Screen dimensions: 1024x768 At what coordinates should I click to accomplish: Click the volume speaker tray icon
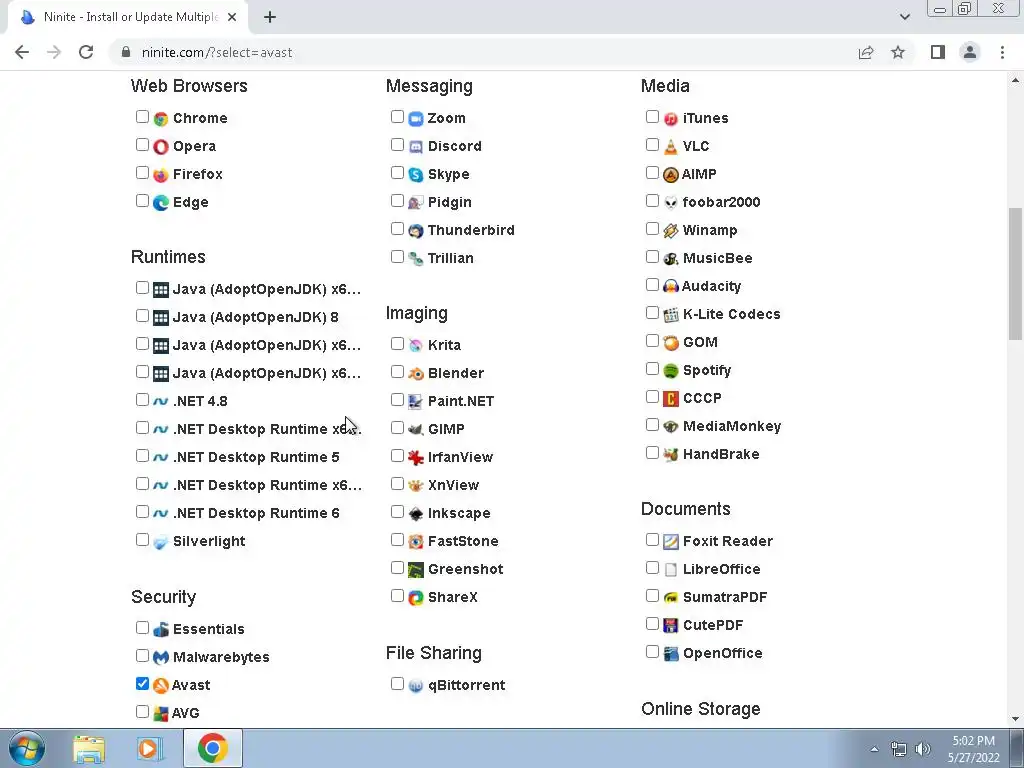(x=922, y=749)
